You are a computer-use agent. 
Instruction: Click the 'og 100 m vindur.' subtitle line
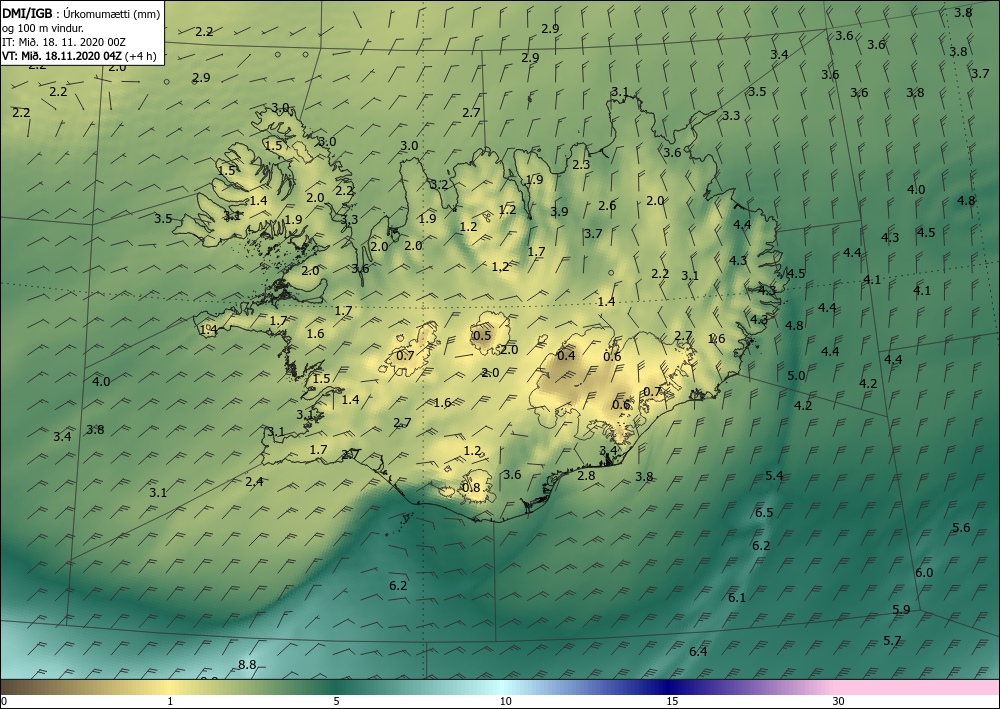[x=43, y=27]
